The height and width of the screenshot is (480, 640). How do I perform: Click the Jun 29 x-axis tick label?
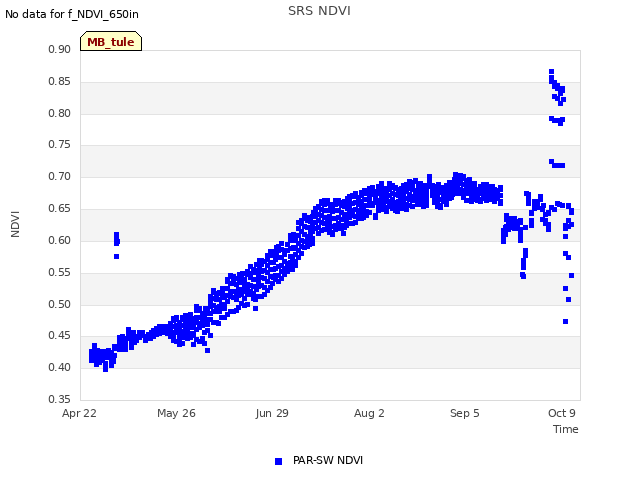(272, 413)
